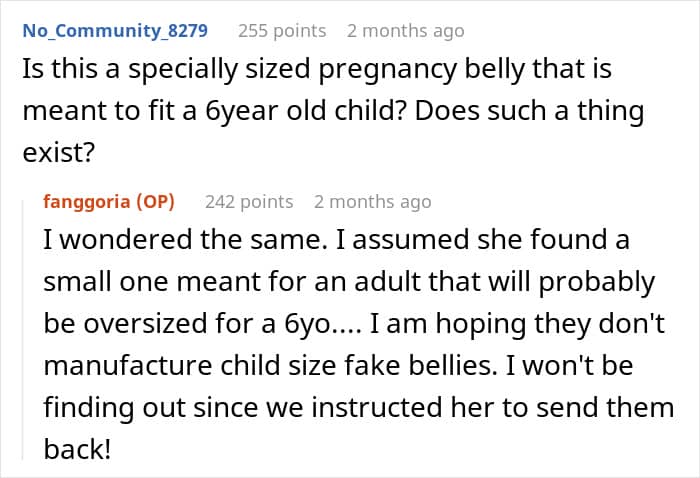This screenshot has height=478, width=700.
Task: Click "finding out since we instructed her" line
Action: (x=269, y=408)
